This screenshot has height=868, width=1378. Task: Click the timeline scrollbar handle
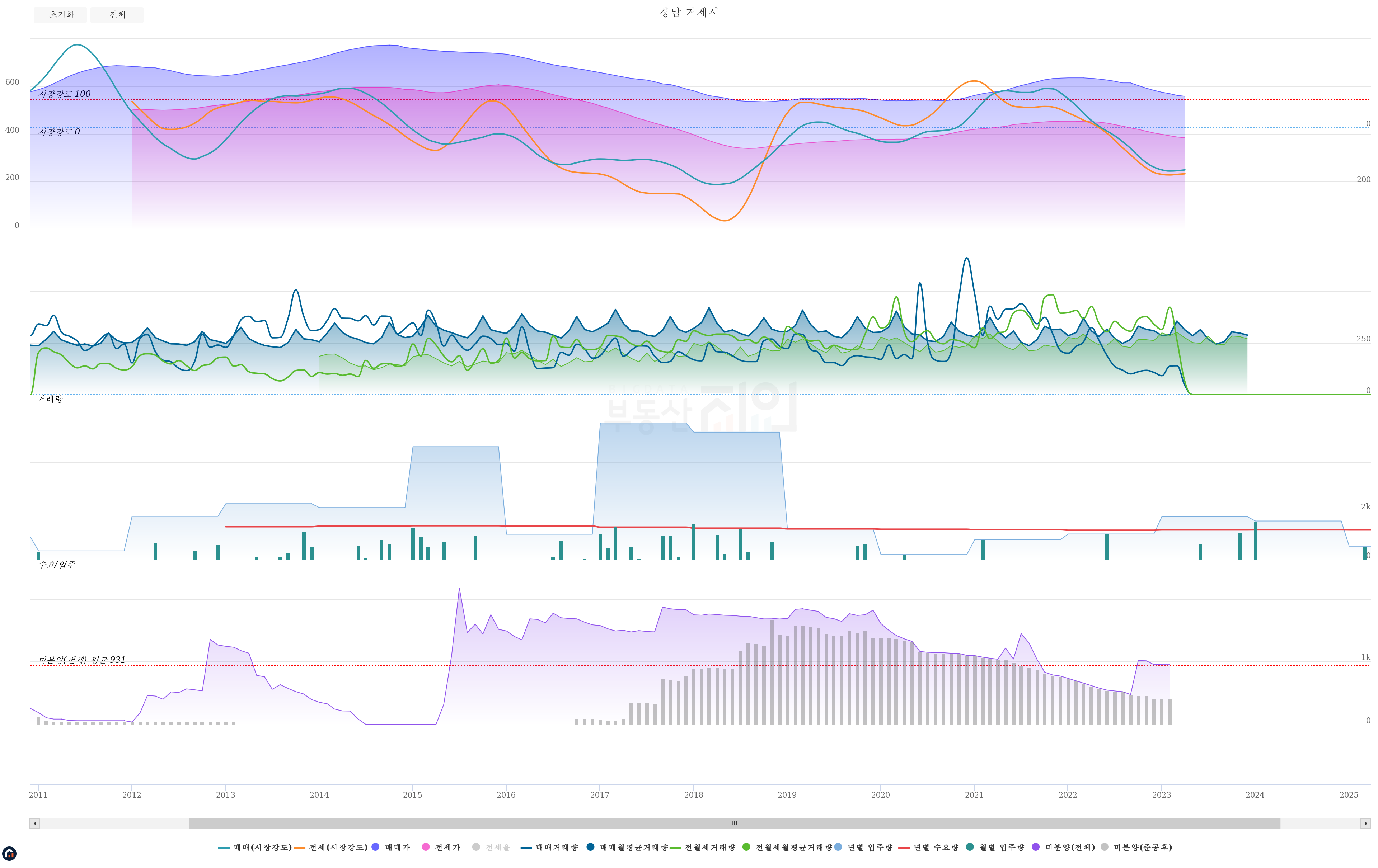coord(734,824)
